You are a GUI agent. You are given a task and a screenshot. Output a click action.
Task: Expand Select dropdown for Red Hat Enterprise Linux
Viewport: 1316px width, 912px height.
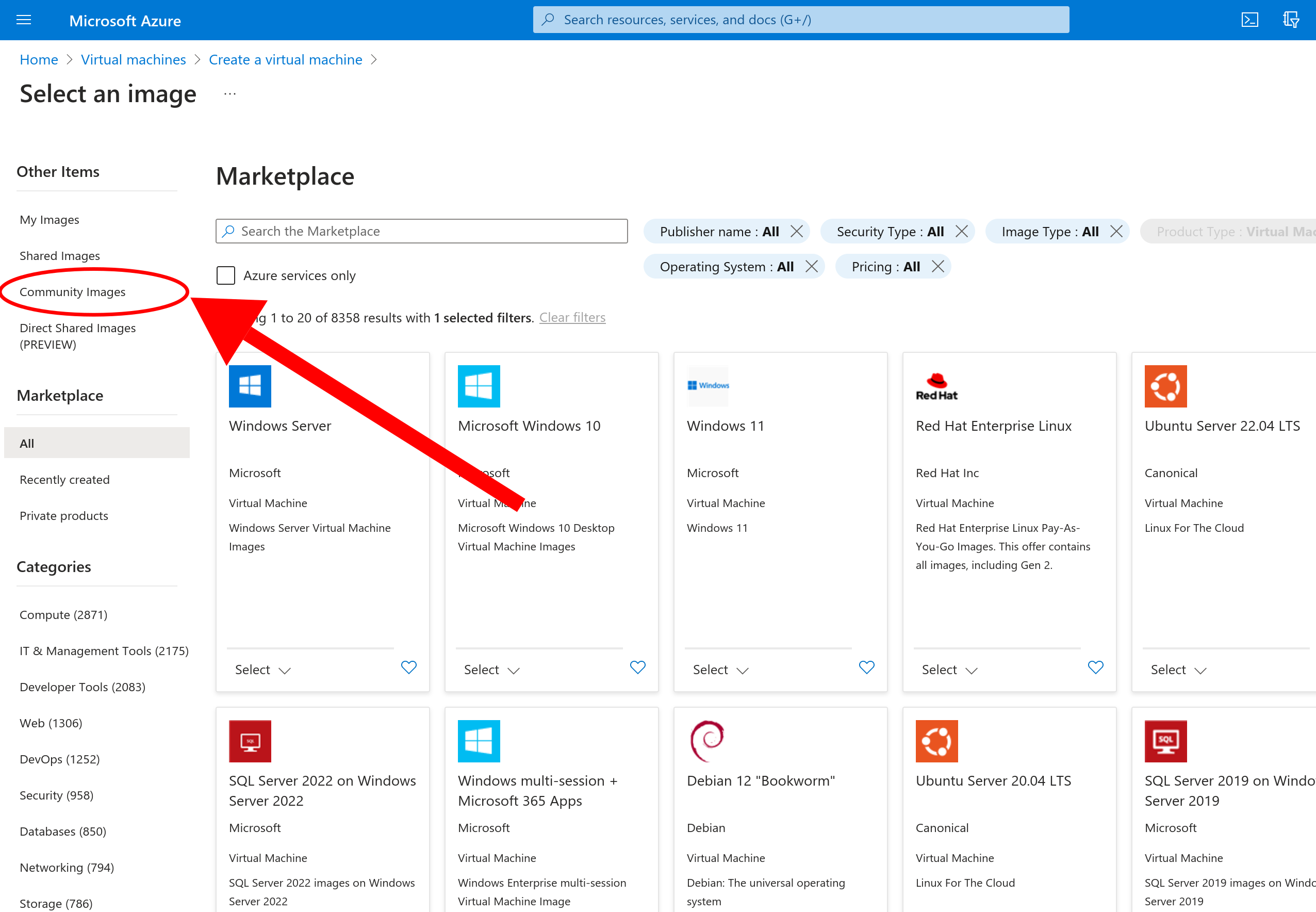950,670
